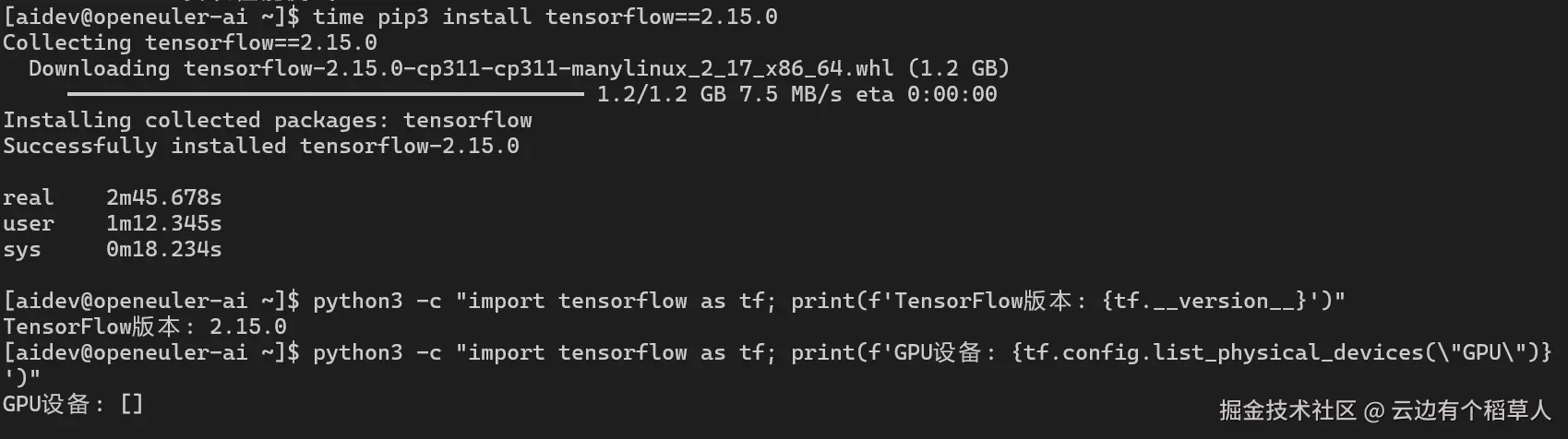Click the "GPU设备: []" output line
This screenshot has height=439, width=1568.
73,404
